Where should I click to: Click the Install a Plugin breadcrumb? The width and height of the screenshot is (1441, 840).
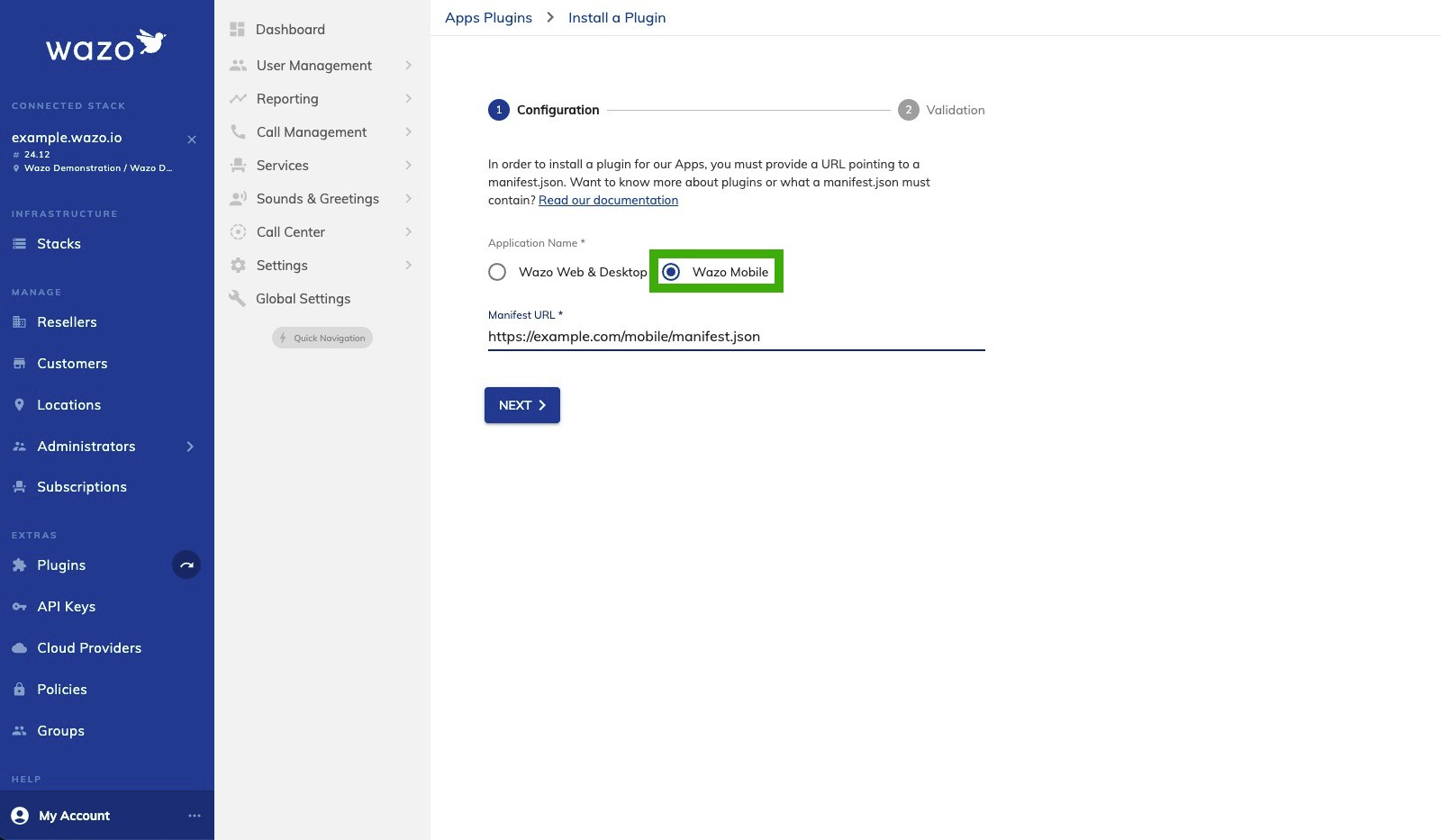(x=617, y=18)
